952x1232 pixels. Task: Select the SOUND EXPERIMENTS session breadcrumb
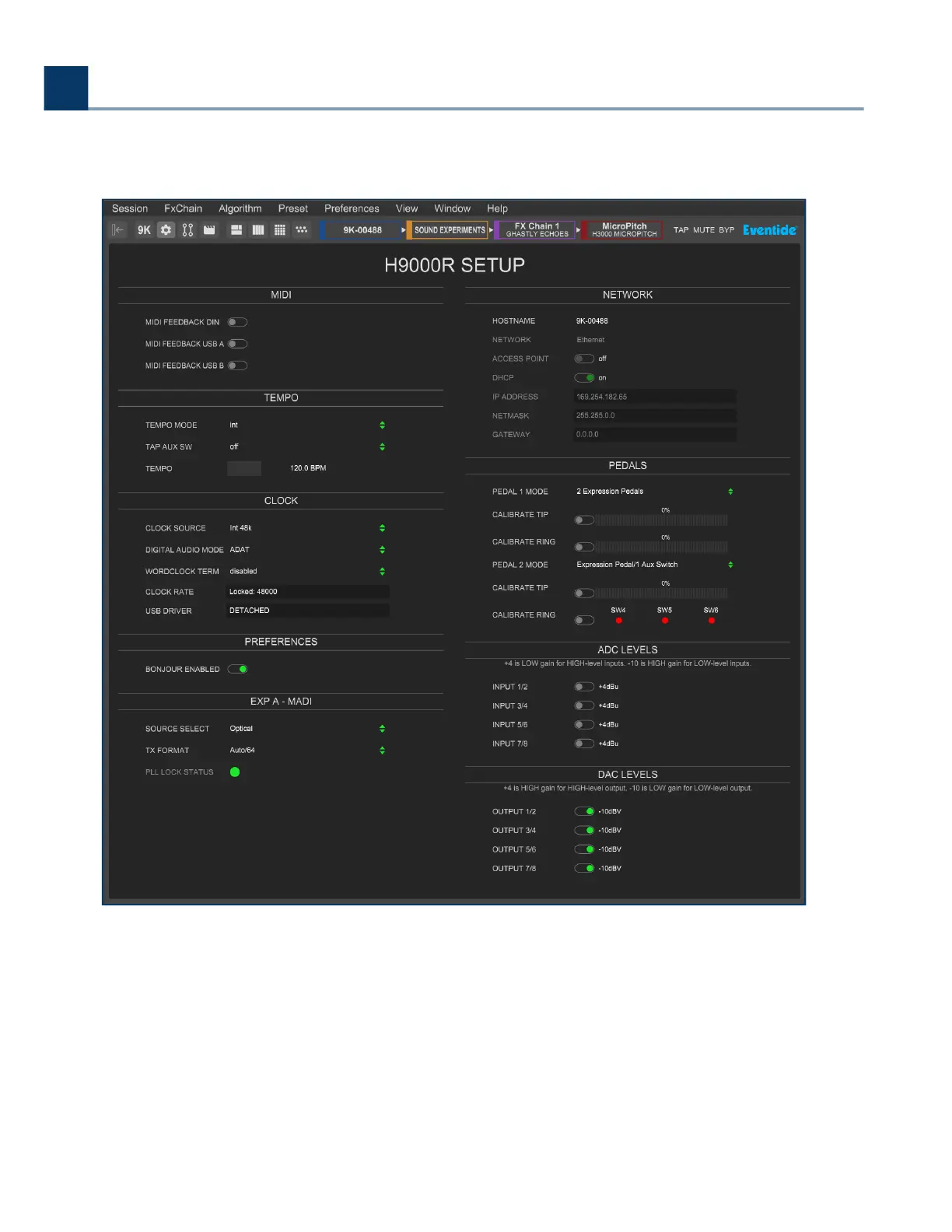(447, 230)
